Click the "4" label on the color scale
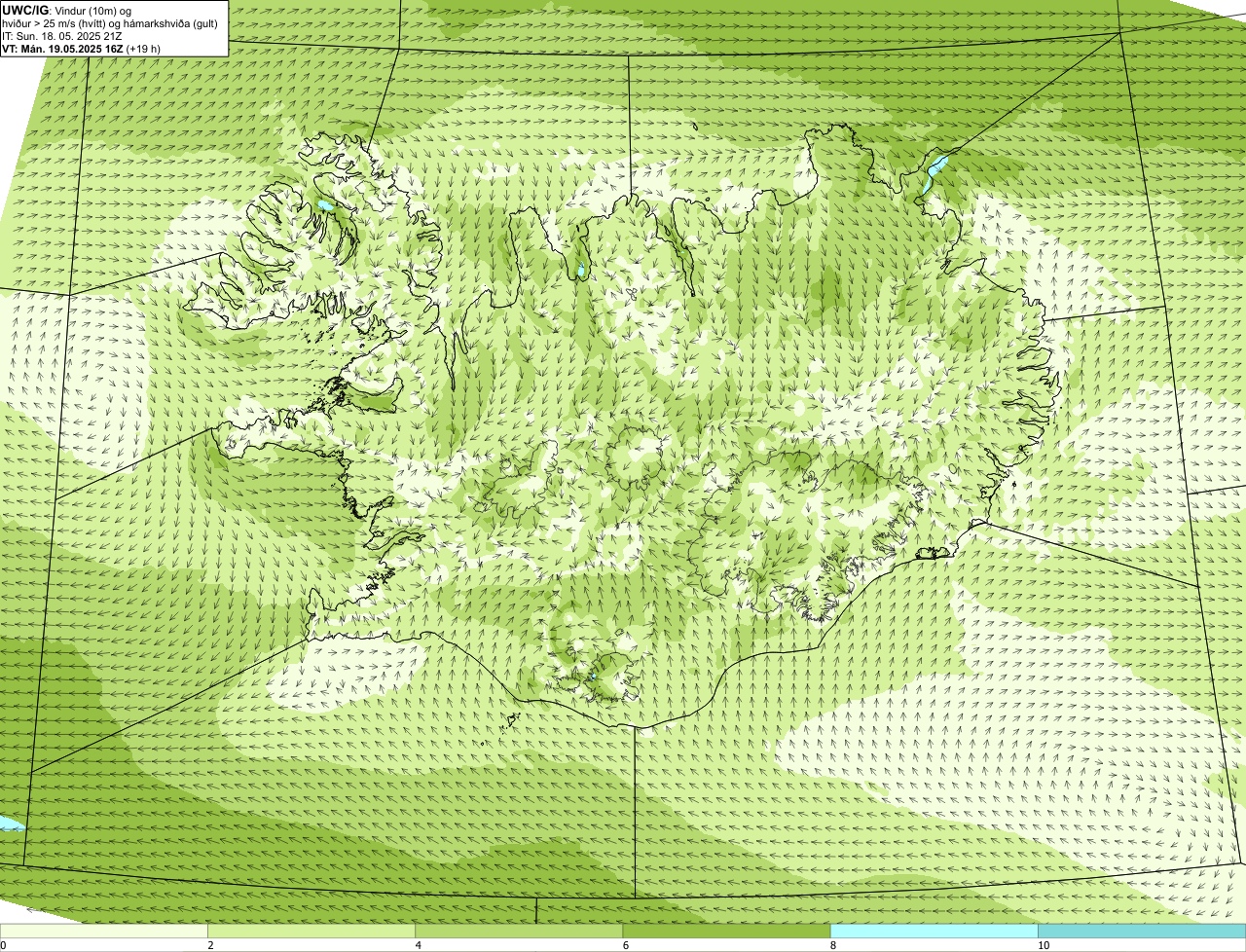This screenshot has height=952, width=1246. pos(418,945)
